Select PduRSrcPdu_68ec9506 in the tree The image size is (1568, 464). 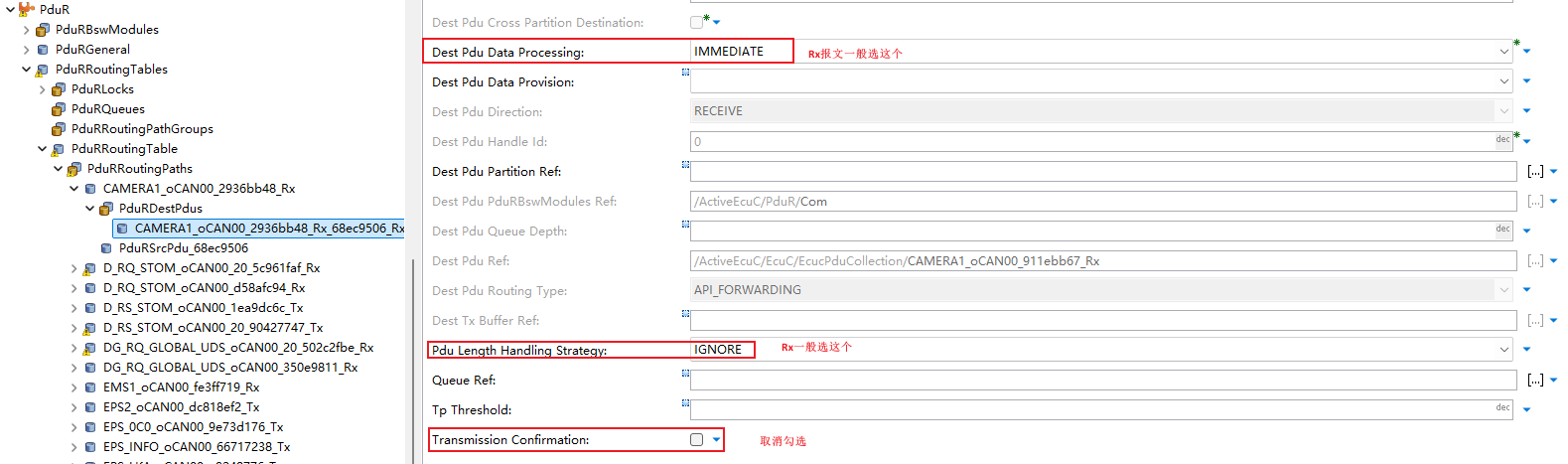[184, 248]
